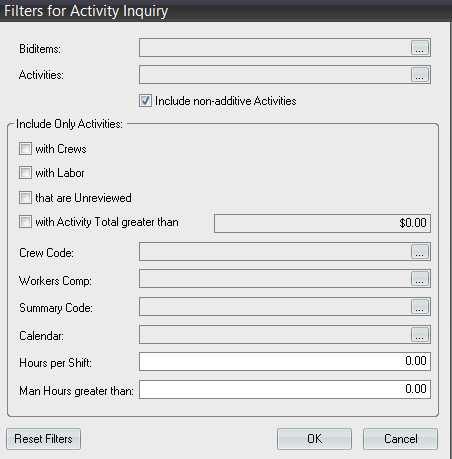The height and width of the screenshot is (459, 452).
Task: Click the Filters for Activity Inquiry title bar
Action: tap(226, 11)
